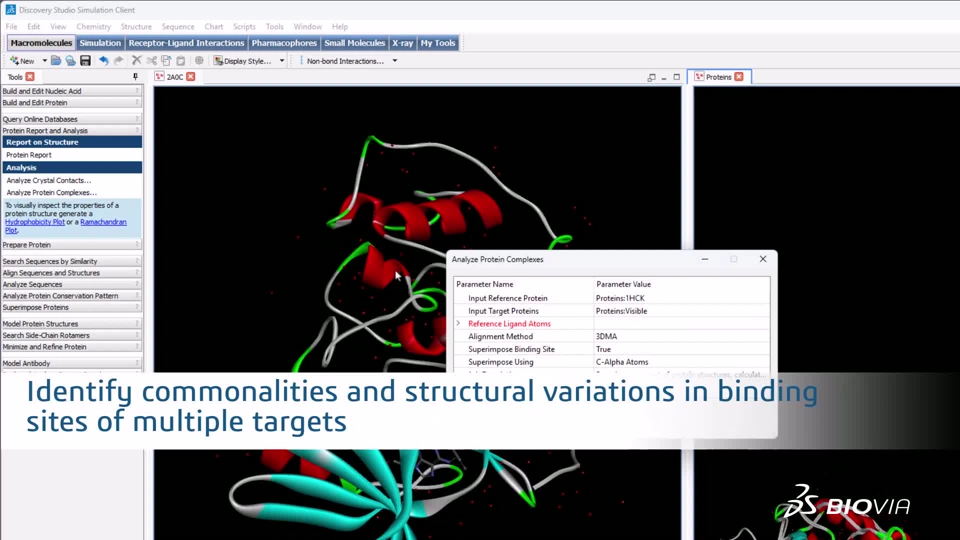960x540 pixels.
Task: Open the Window menu
Action: [307, 26]
